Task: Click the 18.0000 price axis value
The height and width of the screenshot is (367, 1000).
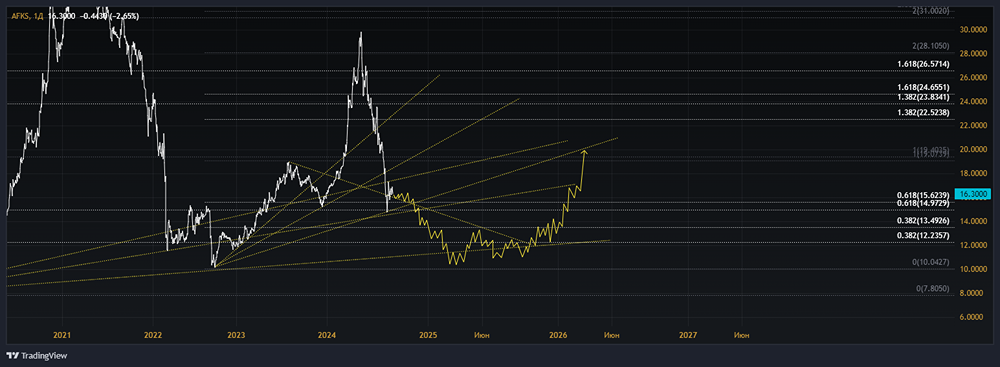Action: pyautogui.click(x=974, y=174)
